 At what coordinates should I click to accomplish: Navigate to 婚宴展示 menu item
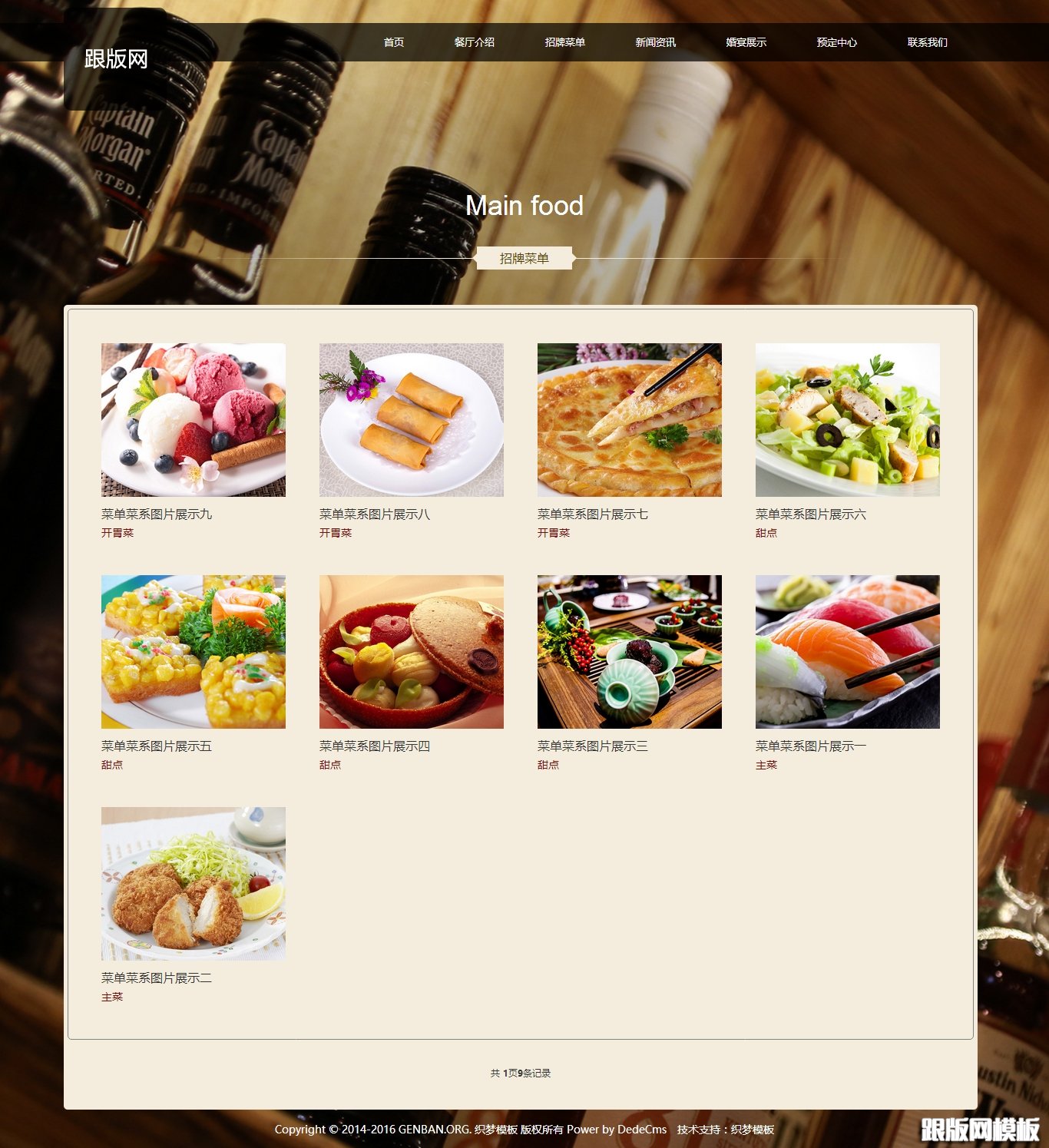click(746, 42)
